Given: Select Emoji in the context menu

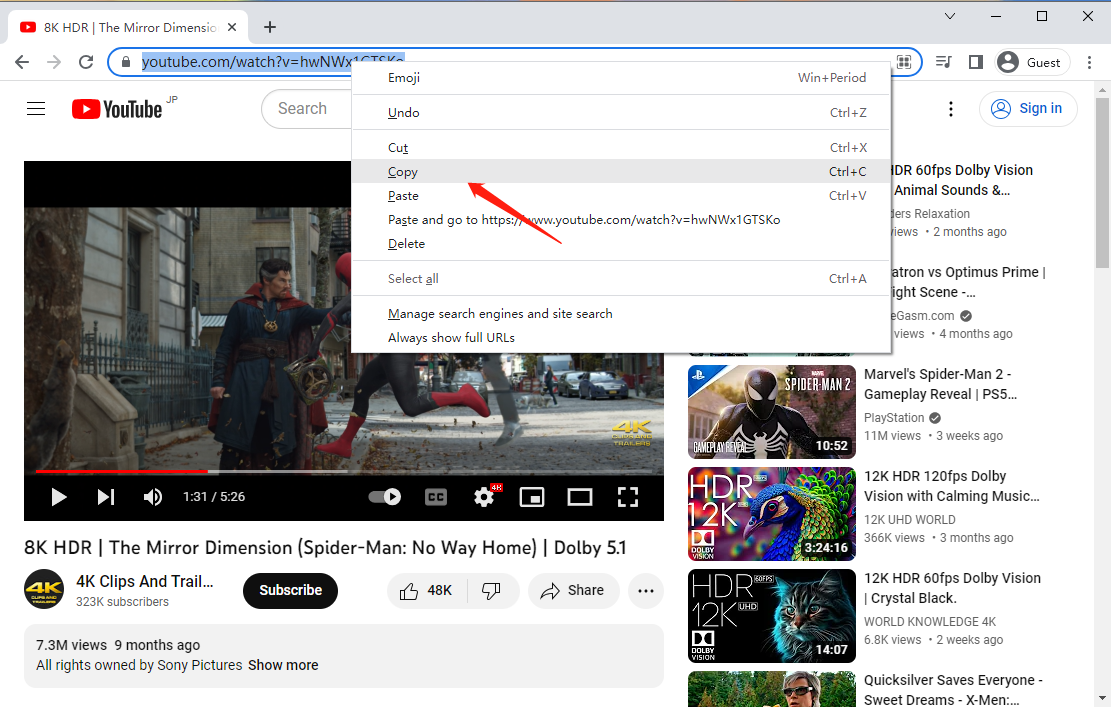Looking at the screenshot, I should (621, 78).
